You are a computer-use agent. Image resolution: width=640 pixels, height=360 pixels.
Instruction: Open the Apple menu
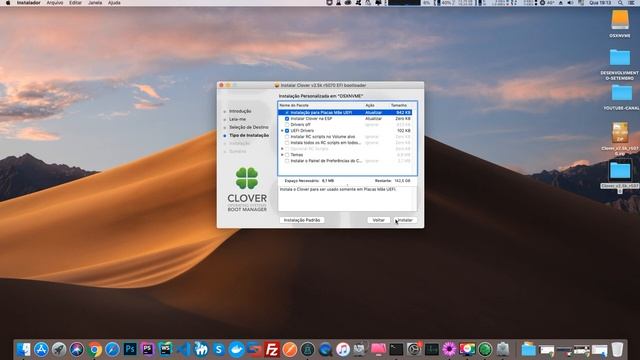click(8, 3)
